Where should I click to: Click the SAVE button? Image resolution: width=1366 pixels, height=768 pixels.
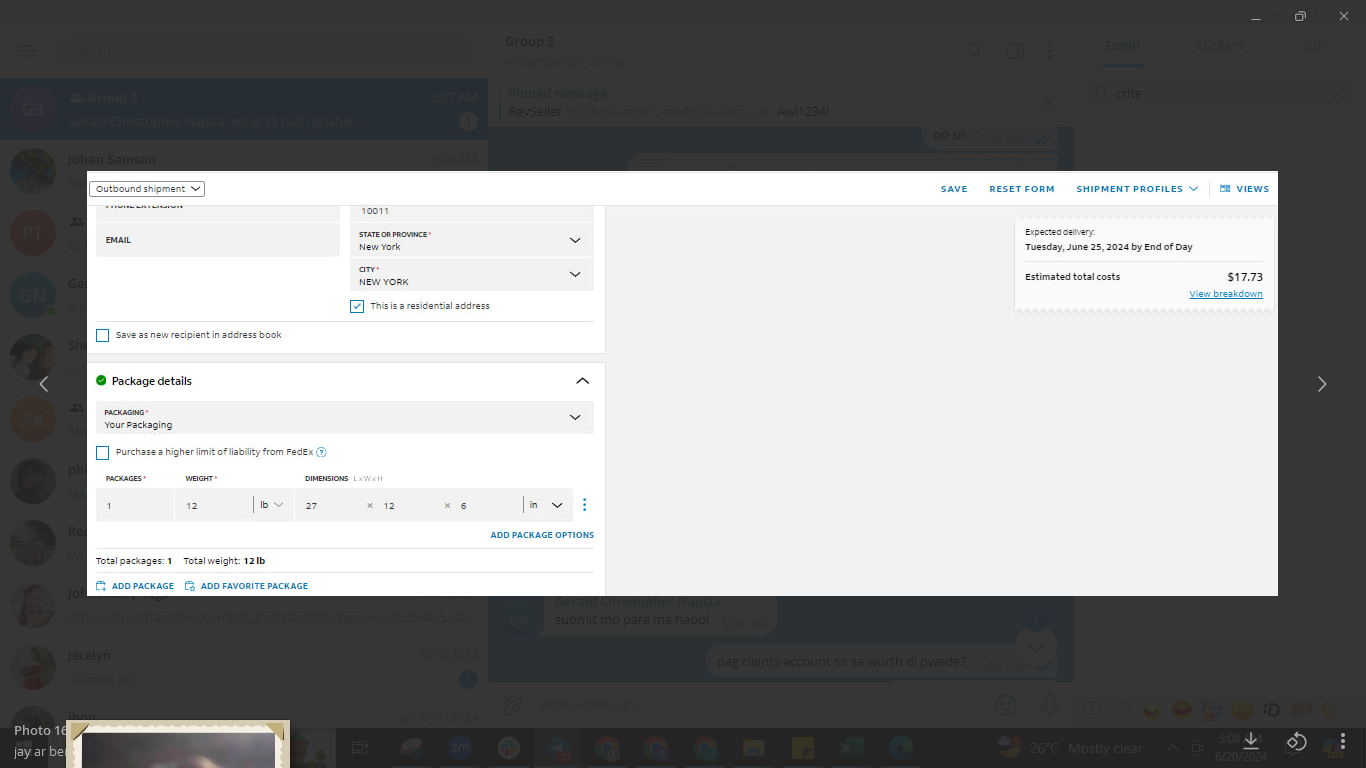click(954, 188)
